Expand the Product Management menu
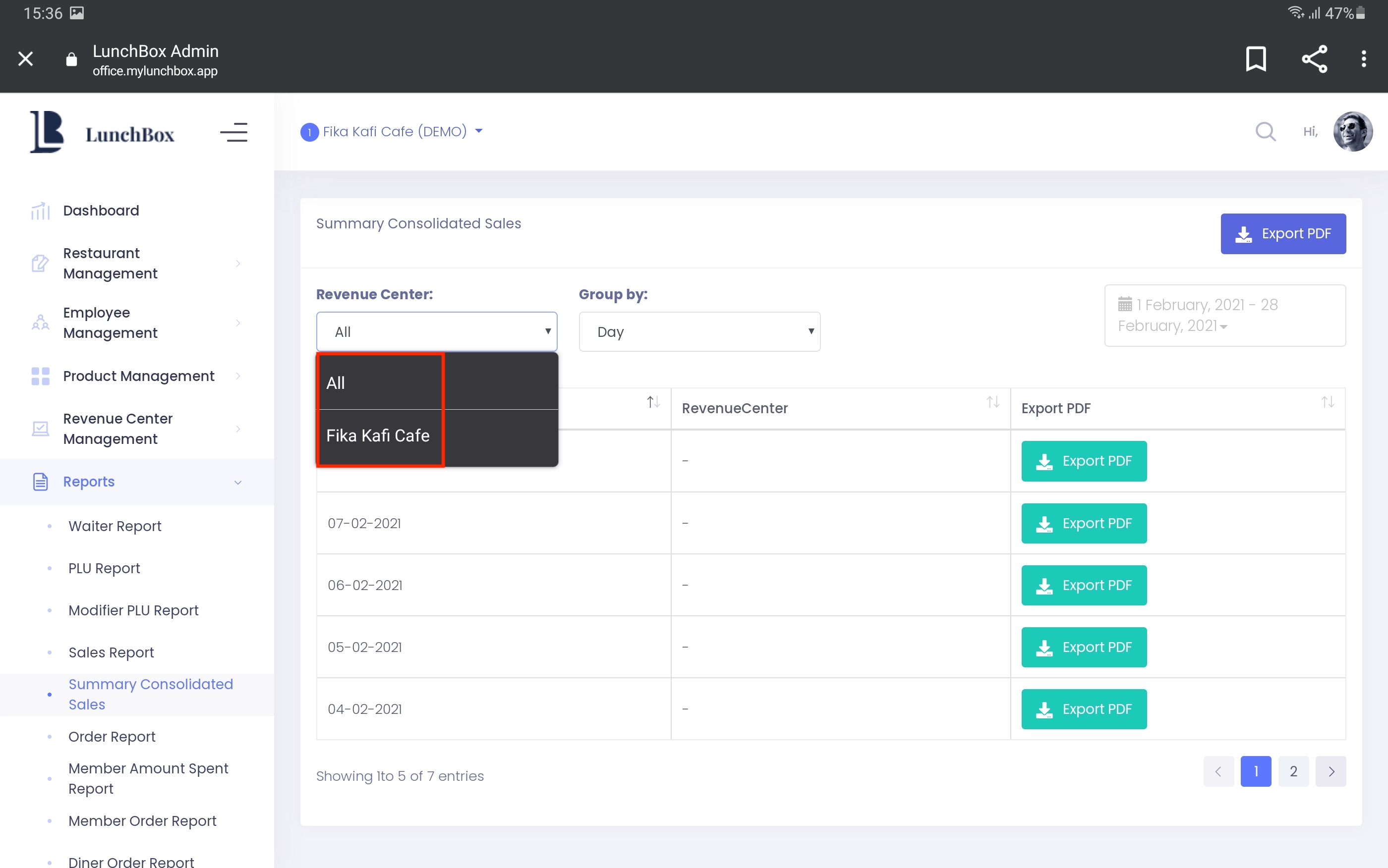The width and height of the screenshot is (1388, 868). (138, 376)
